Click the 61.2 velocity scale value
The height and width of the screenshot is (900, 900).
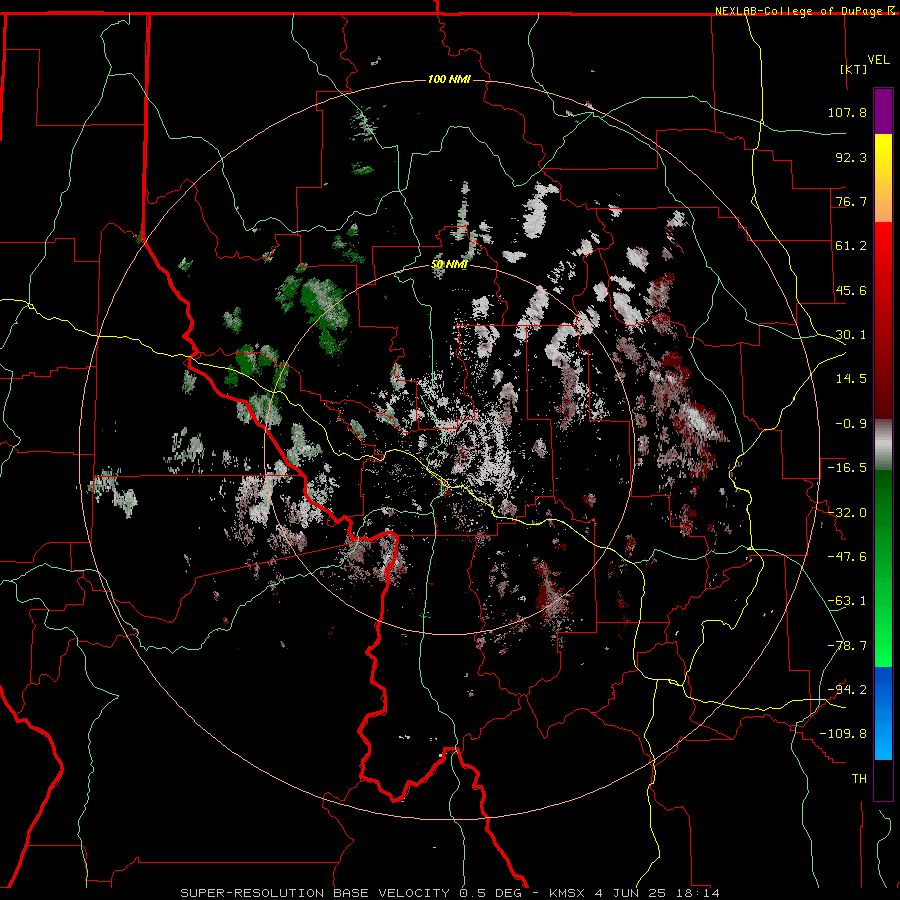851,246
